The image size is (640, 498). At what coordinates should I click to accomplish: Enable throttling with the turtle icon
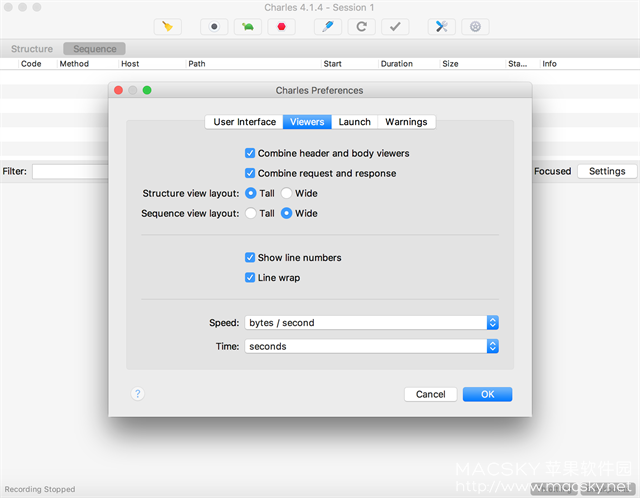pyautogui.click(x=248, y=27)
